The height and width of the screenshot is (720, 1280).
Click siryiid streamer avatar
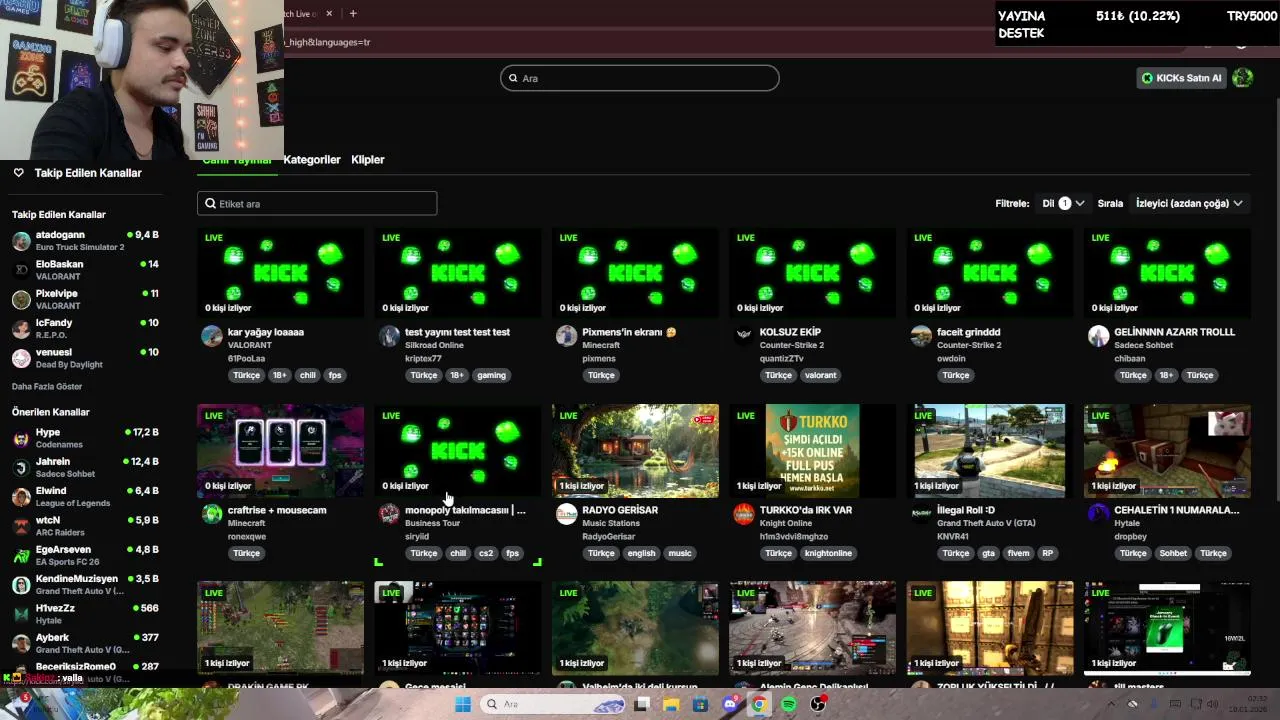pyautogui.click(x=389, y=514)
